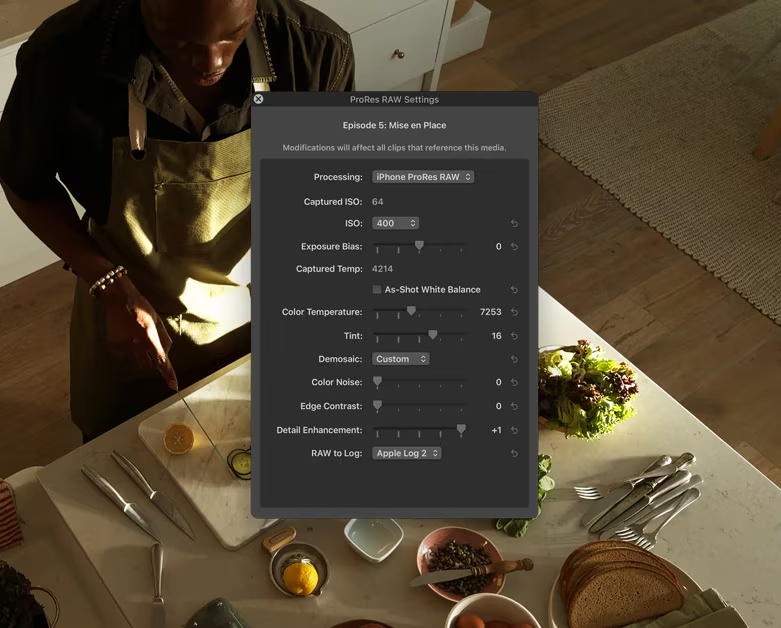The height and width of the screenshot is (628, 781).
Task: Reset the Color Noise value
Action: tap(514, 382)
